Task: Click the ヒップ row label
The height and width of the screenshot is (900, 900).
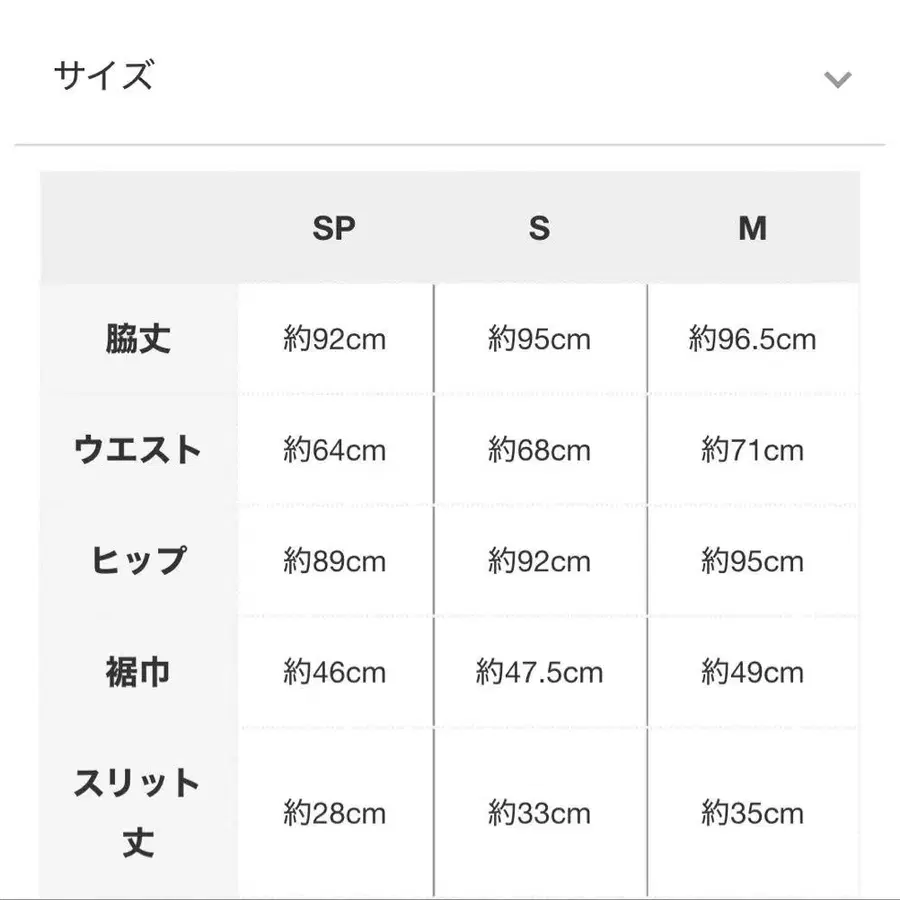Action: [x=137, y=562]
